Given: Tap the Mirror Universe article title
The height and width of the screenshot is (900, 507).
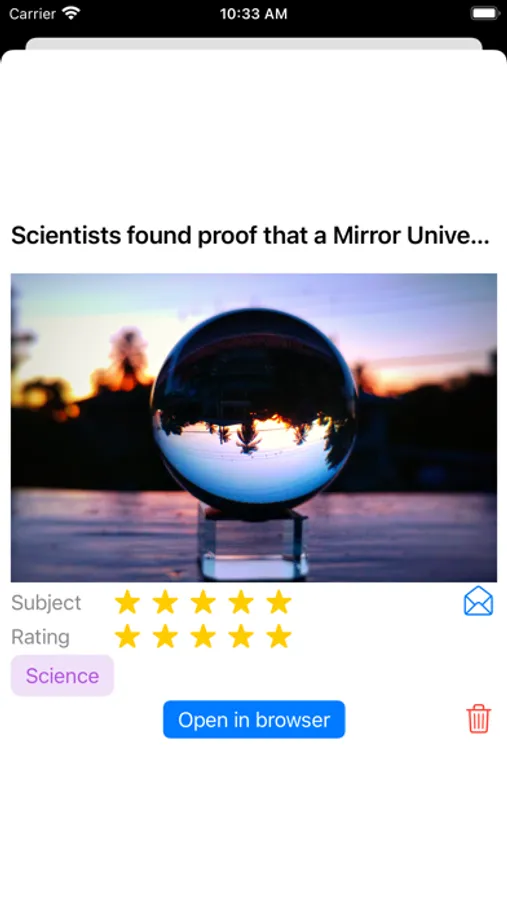Looking at the screenshot, I should point(250,235).
